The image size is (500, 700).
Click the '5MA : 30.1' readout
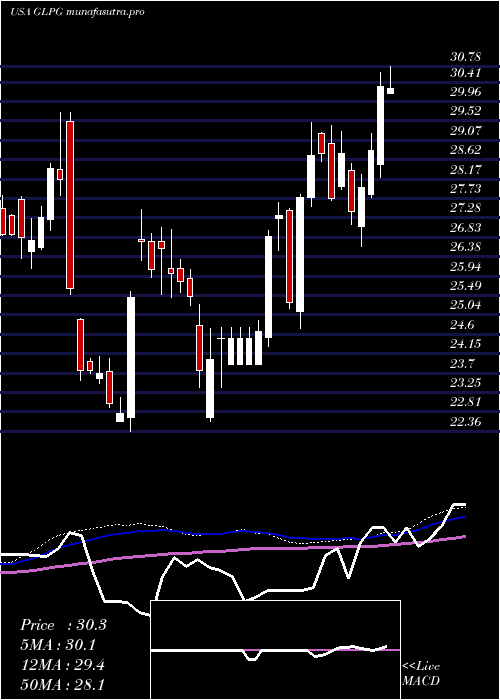coord(59,645)
